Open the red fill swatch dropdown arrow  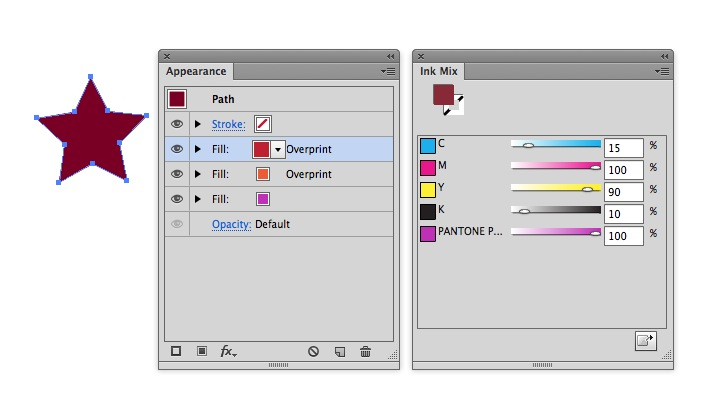277,149
